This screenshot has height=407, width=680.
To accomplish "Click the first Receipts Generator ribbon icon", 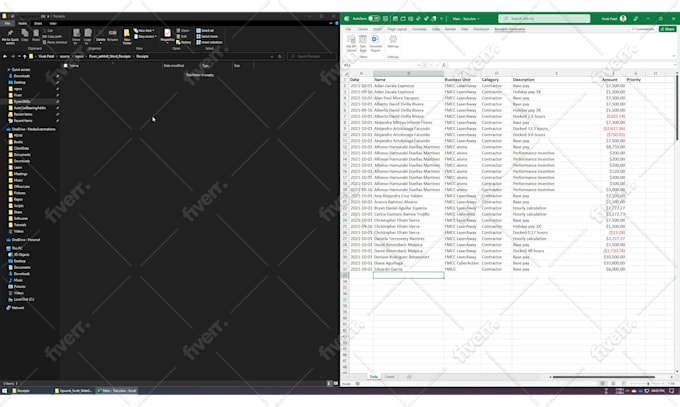I will pyautogui.click(x=351, y=43).
